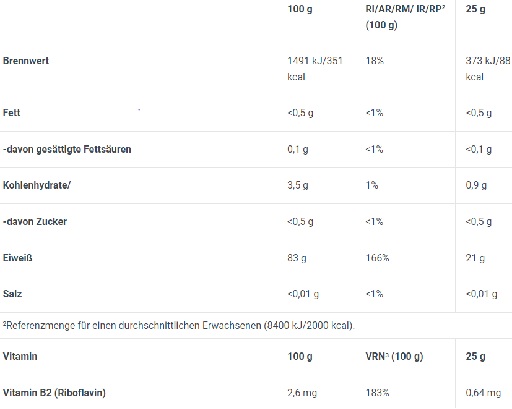Select the Eiweiß row label
Screen dimensions: 512x409
[x=18, y=258]
